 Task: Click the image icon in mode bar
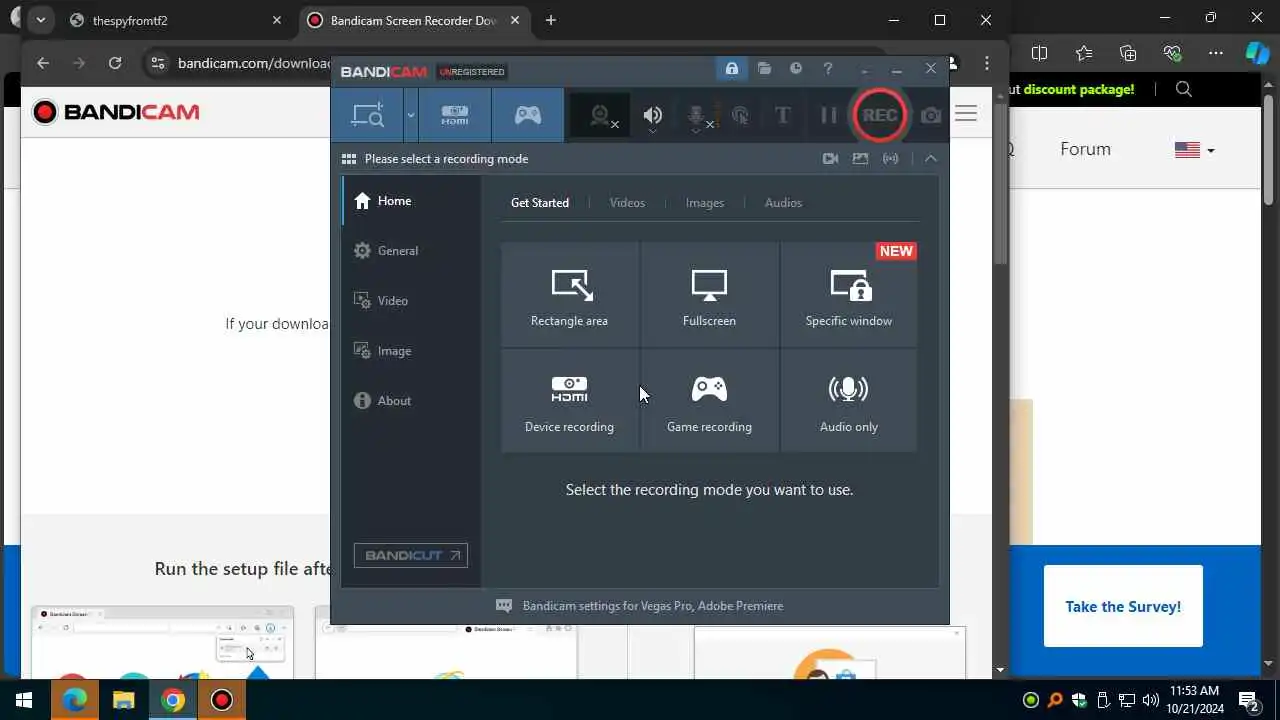coord(860,159)
